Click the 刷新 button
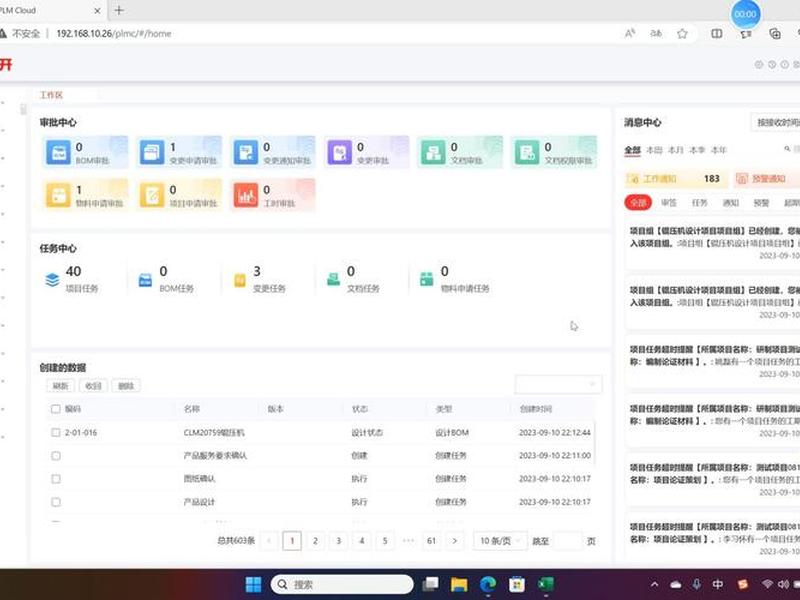The width and height of the screenshot is (800, 600). pyautogui.click(x=60, y=386)
